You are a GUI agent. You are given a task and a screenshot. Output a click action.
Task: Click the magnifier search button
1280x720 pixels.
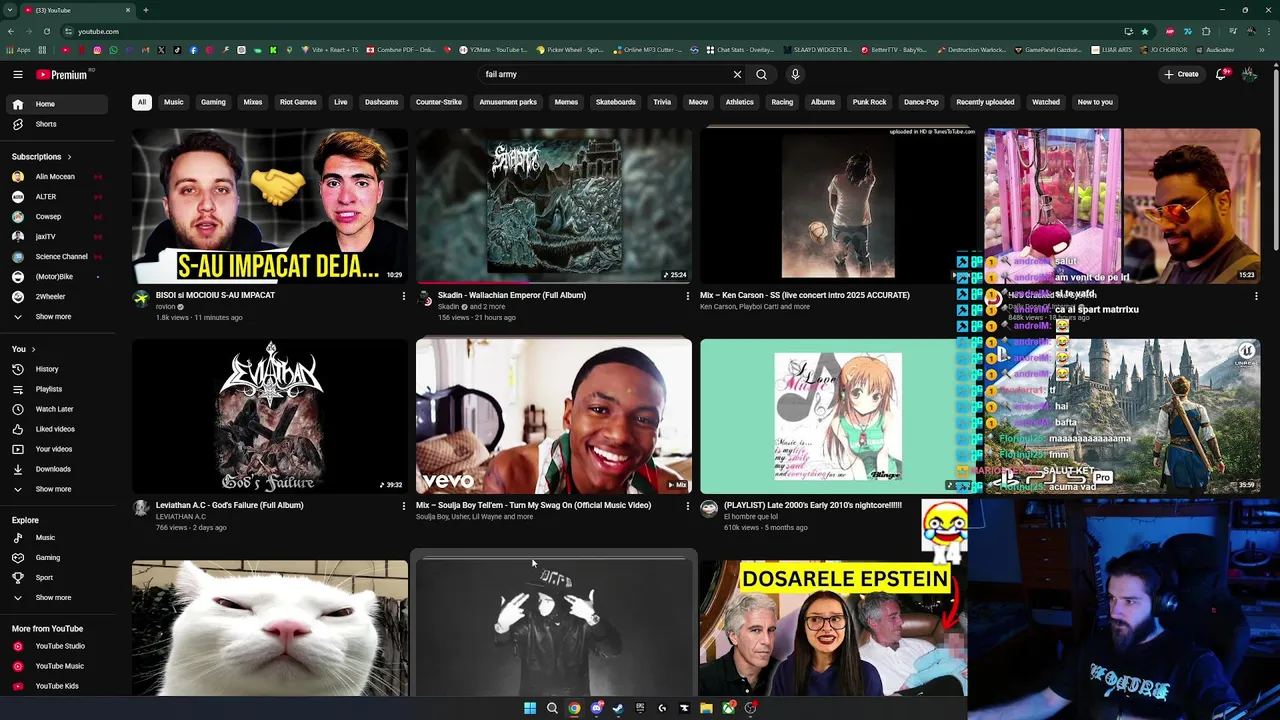761,74
